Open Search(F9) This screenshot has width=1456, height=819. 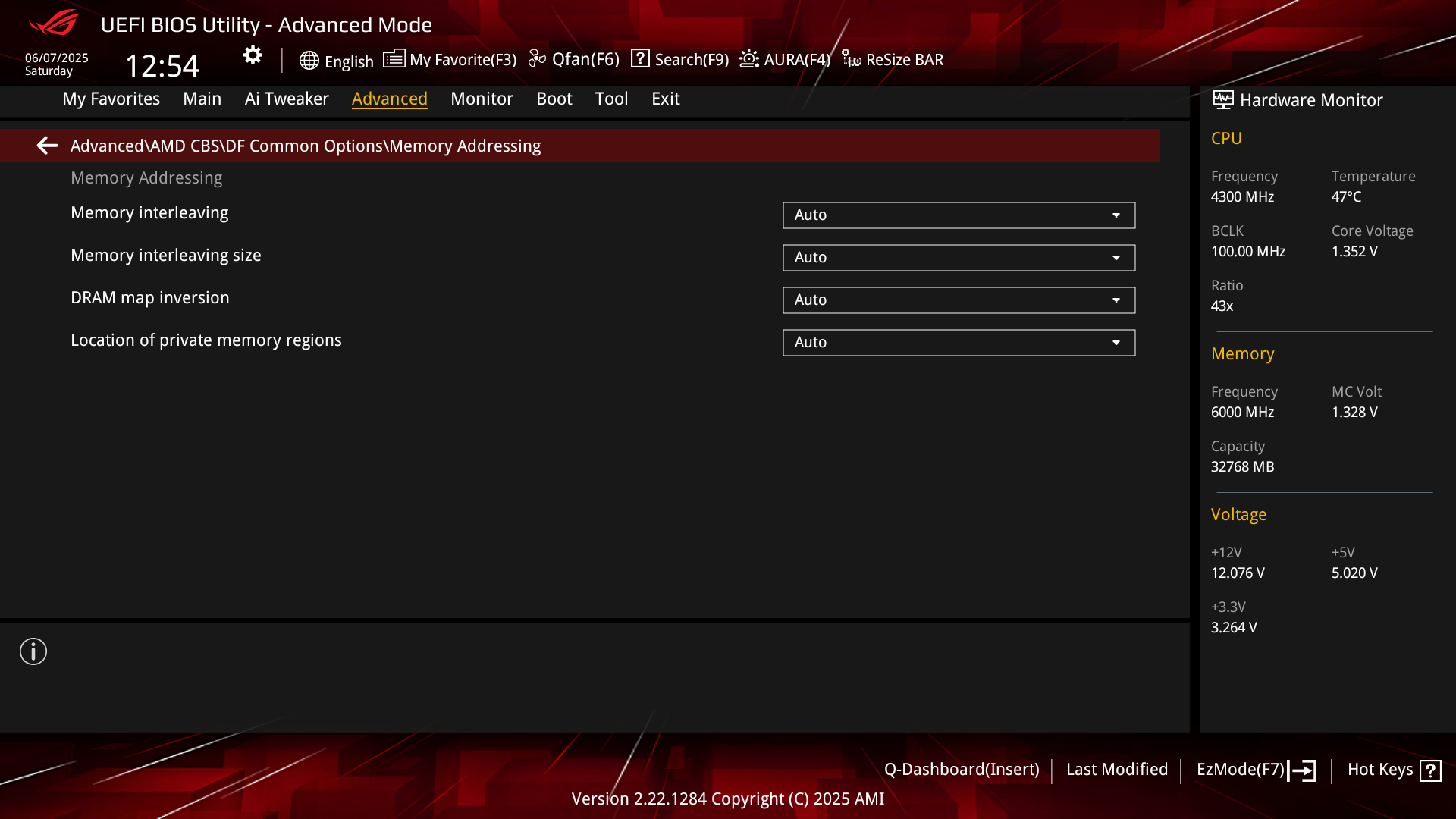coord(692,59)
